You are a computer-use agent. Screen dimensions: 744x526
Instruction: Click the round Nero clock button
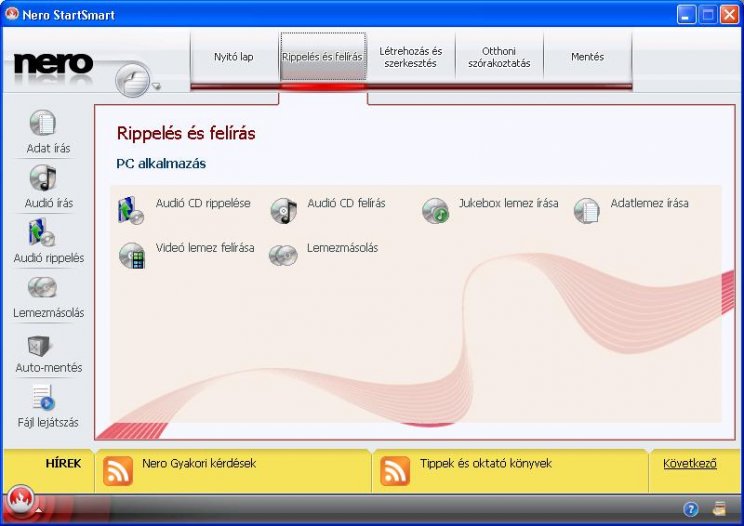(133, 79)
